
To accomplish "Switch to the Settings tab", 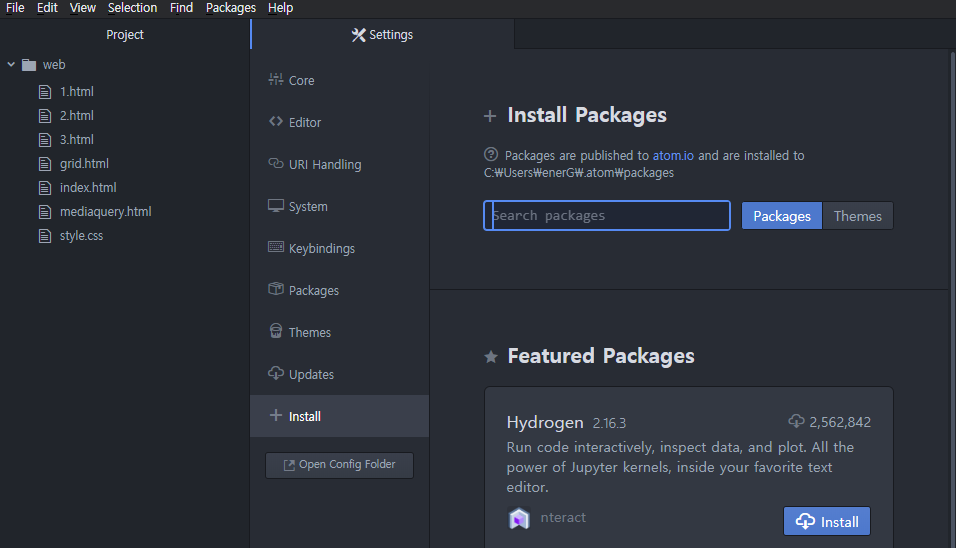I will click(382, 35).
